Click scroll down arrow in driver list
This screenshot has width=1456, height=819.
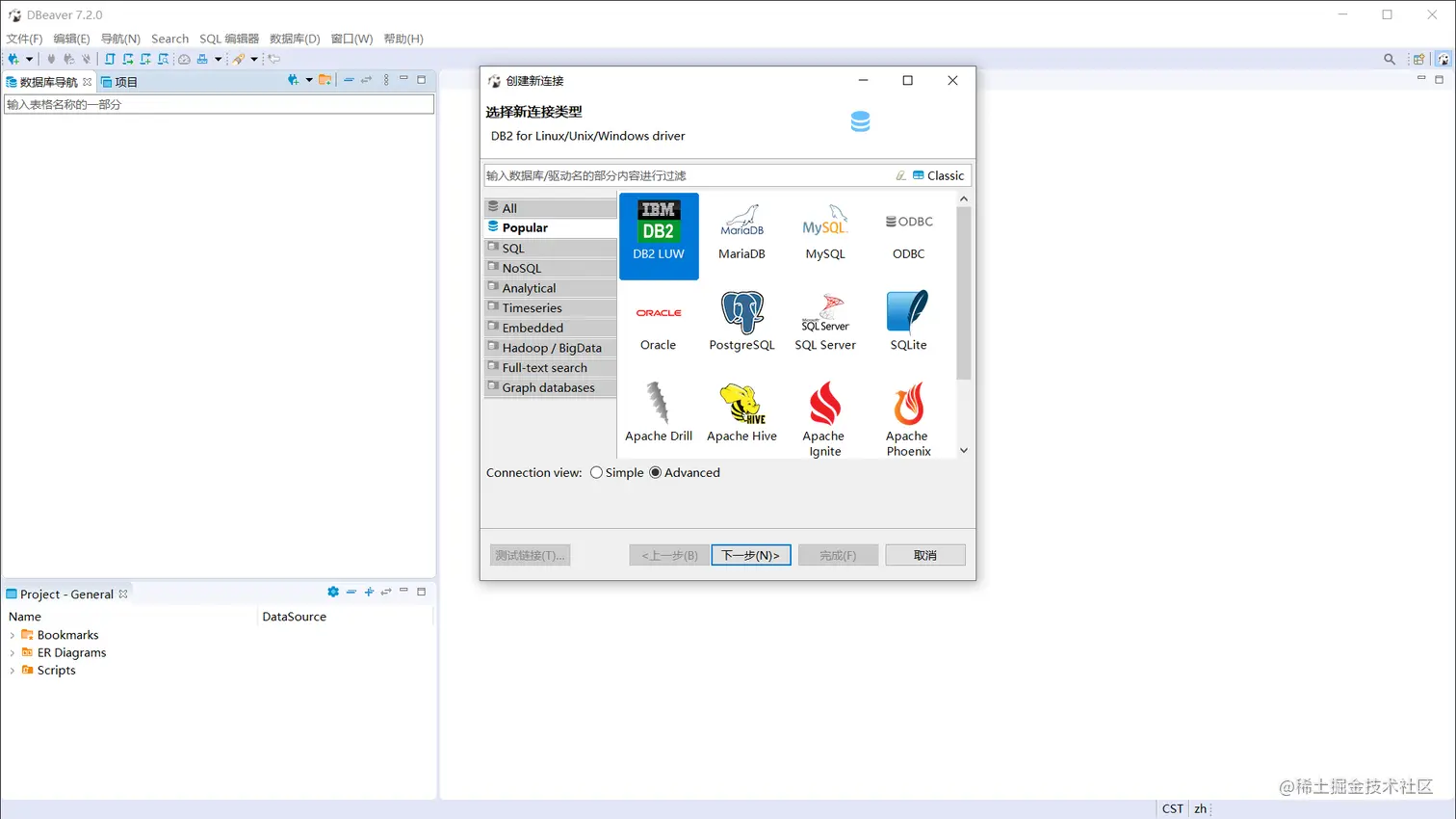[x=964, y=450]
